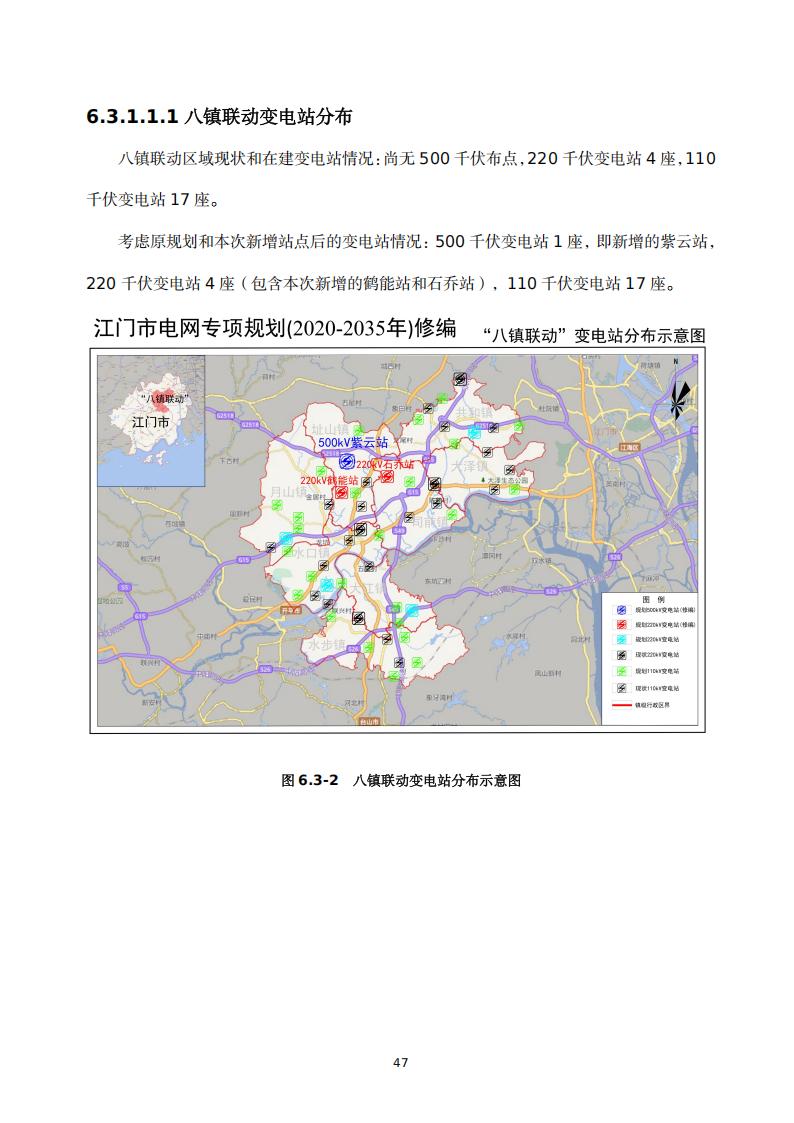Click the red label 220kV鹤能站
794x1123 pixels.
(329, 480)
